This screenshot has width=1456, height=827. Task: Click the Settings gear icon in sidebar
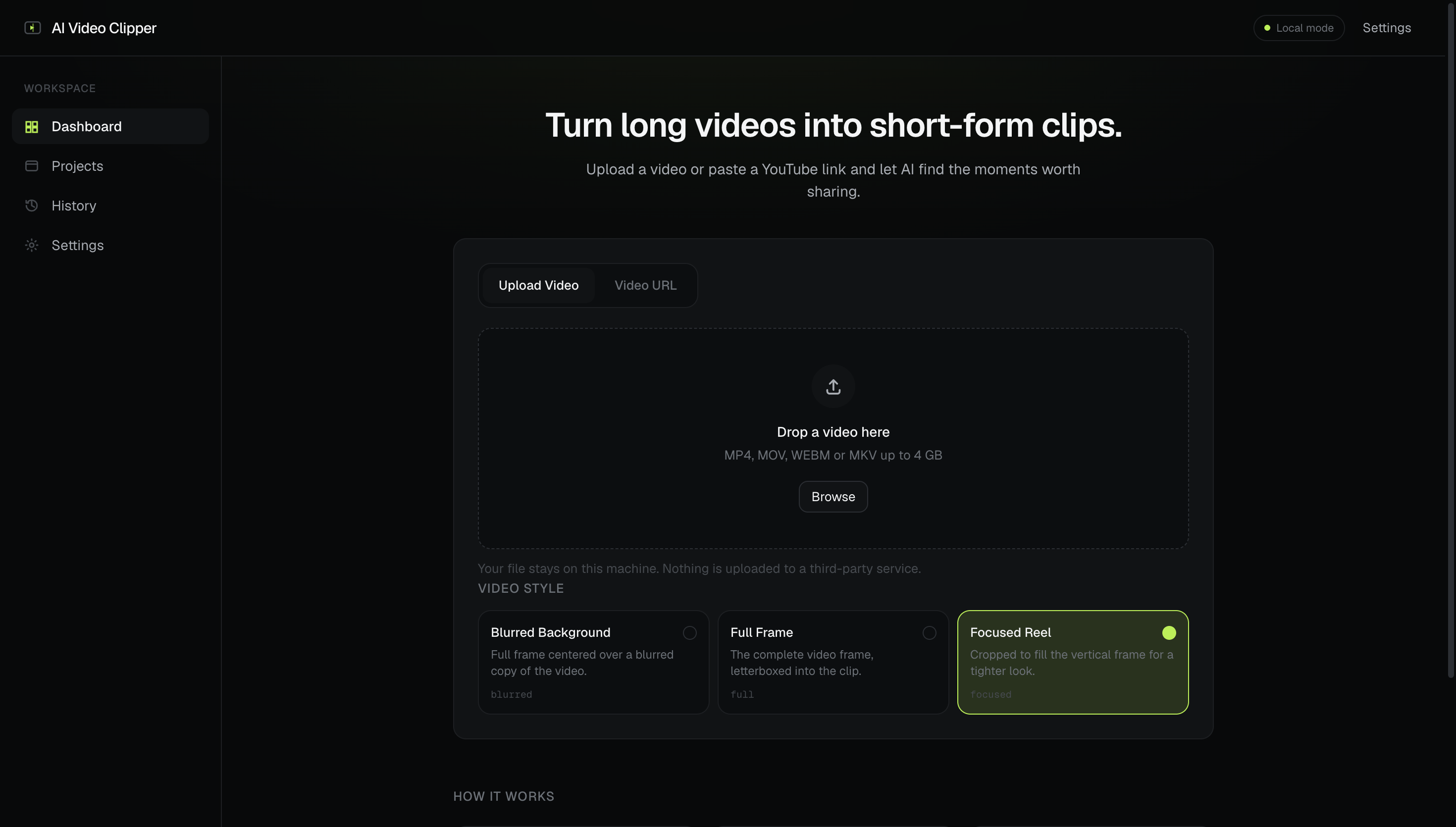pos(32,245)
